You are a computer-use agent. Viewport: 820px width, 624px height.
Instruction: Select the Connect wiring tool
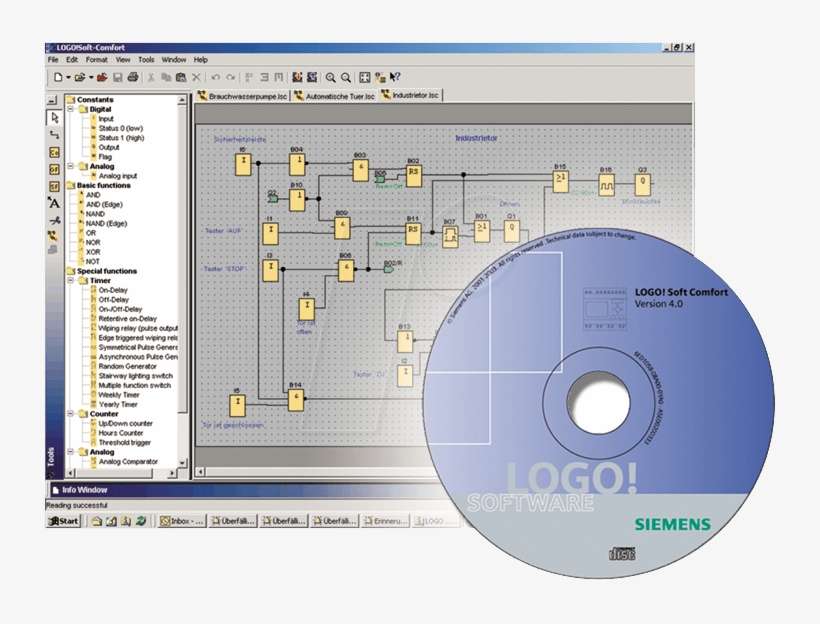(x=55, y=134)
